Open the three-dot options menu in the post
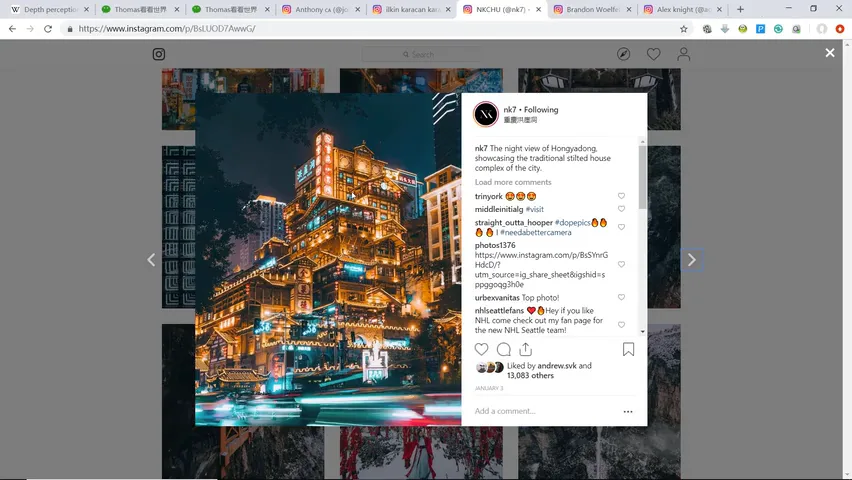Screen dimensions: 852x480 (628, 412)
